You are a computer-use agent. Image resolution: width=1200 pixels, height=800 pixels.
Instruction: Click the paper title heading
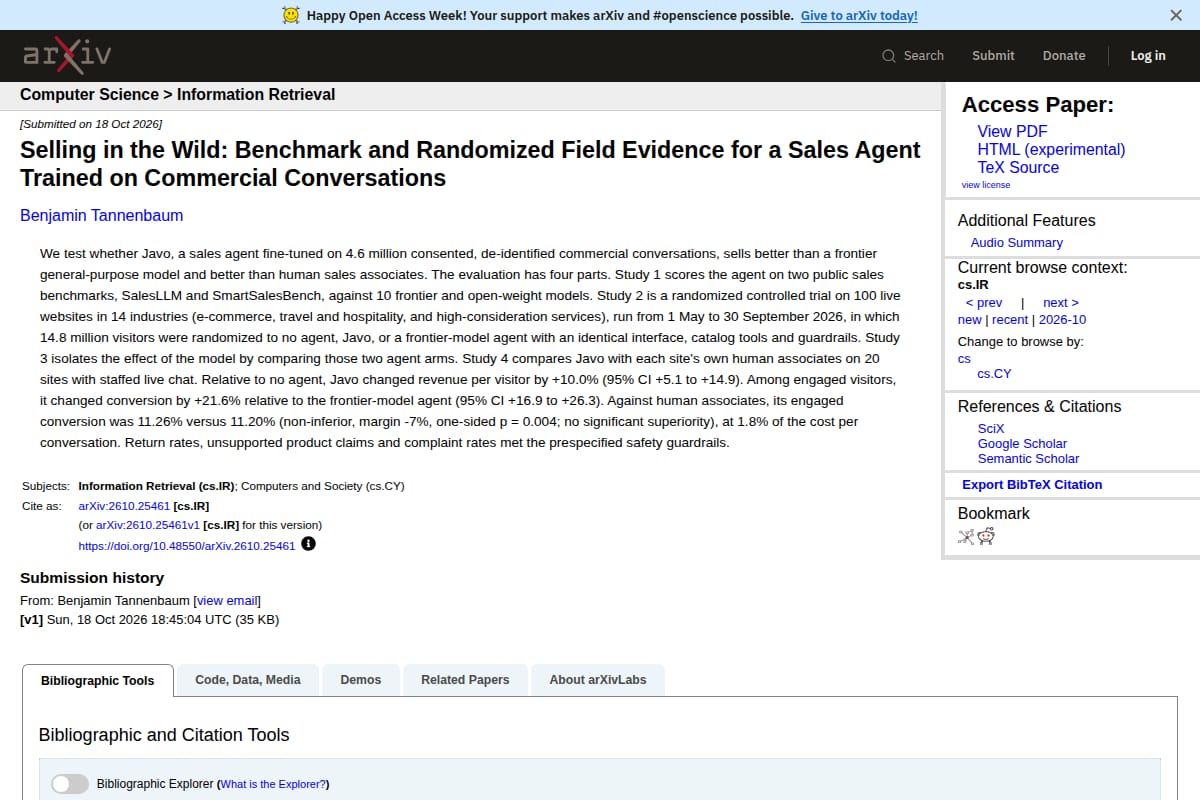[470, 164]
